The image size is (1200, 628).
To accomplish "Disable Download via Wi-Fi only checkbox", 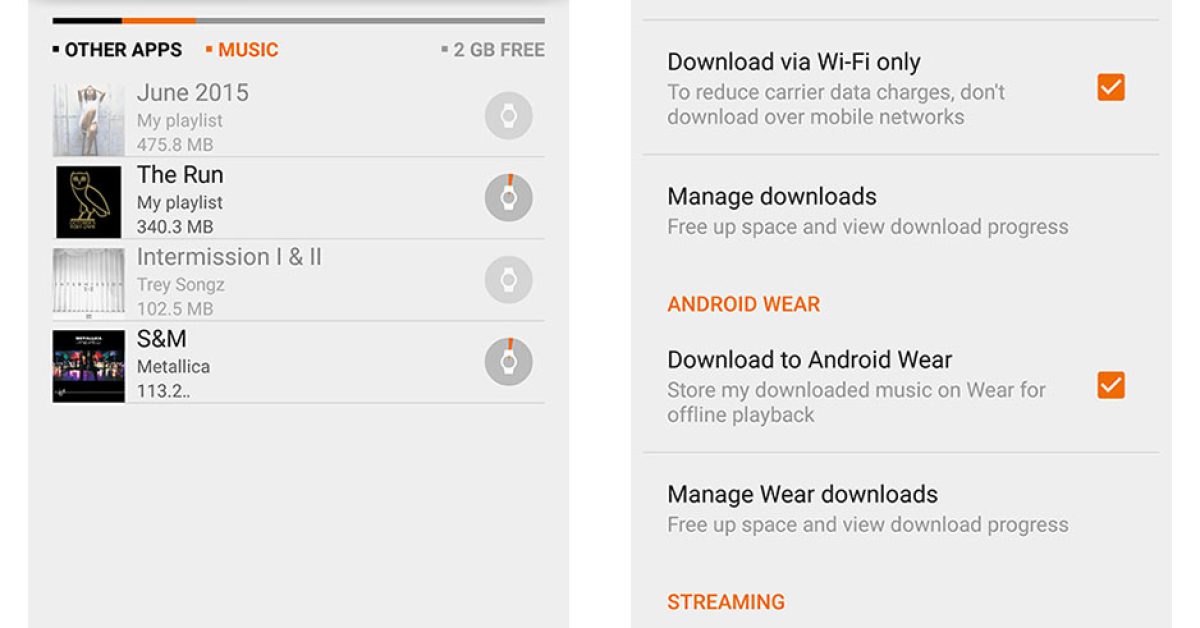I will 1110,88.
